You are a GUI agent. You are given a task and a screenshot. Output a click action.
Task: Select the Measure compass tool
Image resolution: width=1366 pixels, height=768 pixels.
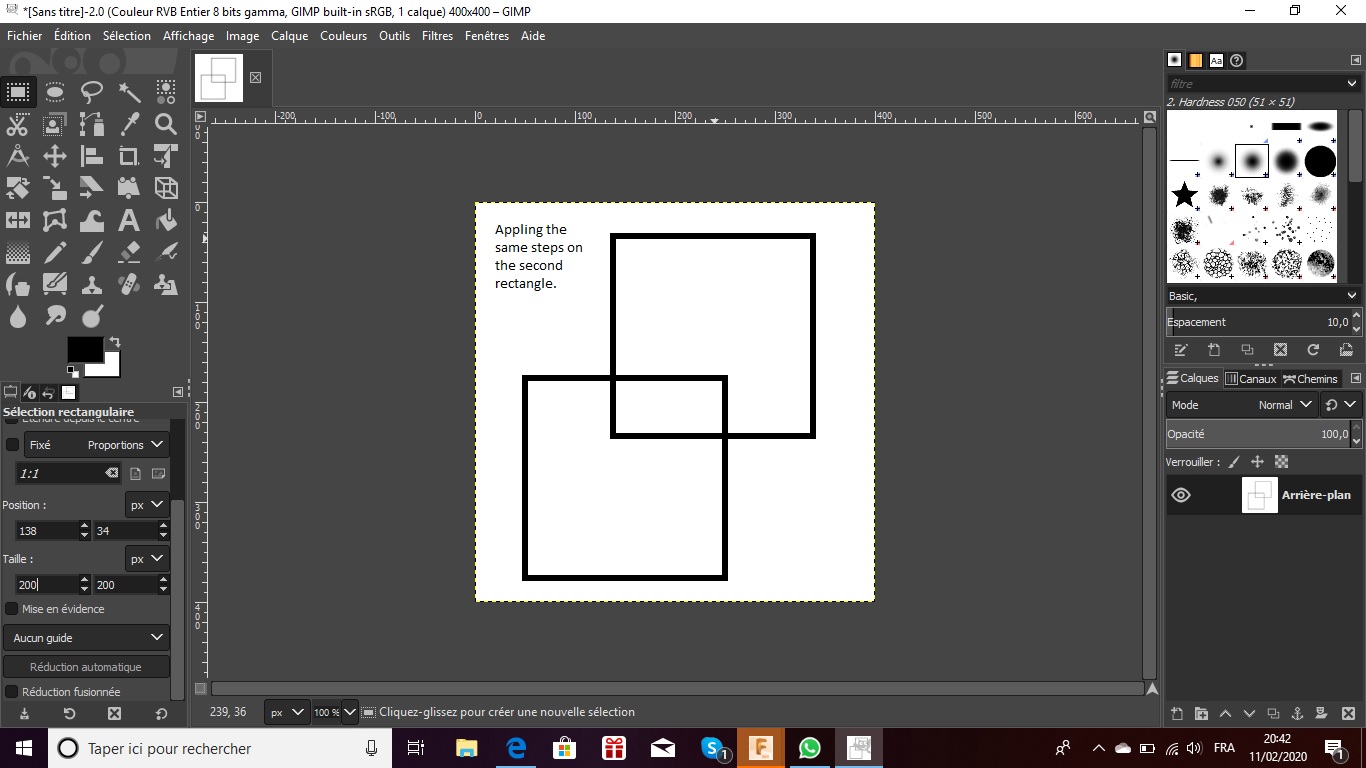18,156
